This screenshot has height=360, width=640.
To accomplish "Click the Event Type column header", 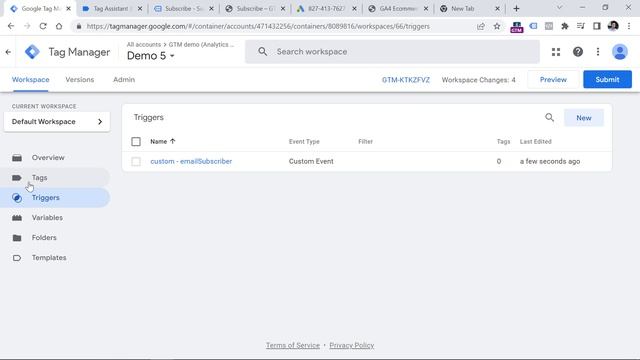I will (x=304, y=142).
